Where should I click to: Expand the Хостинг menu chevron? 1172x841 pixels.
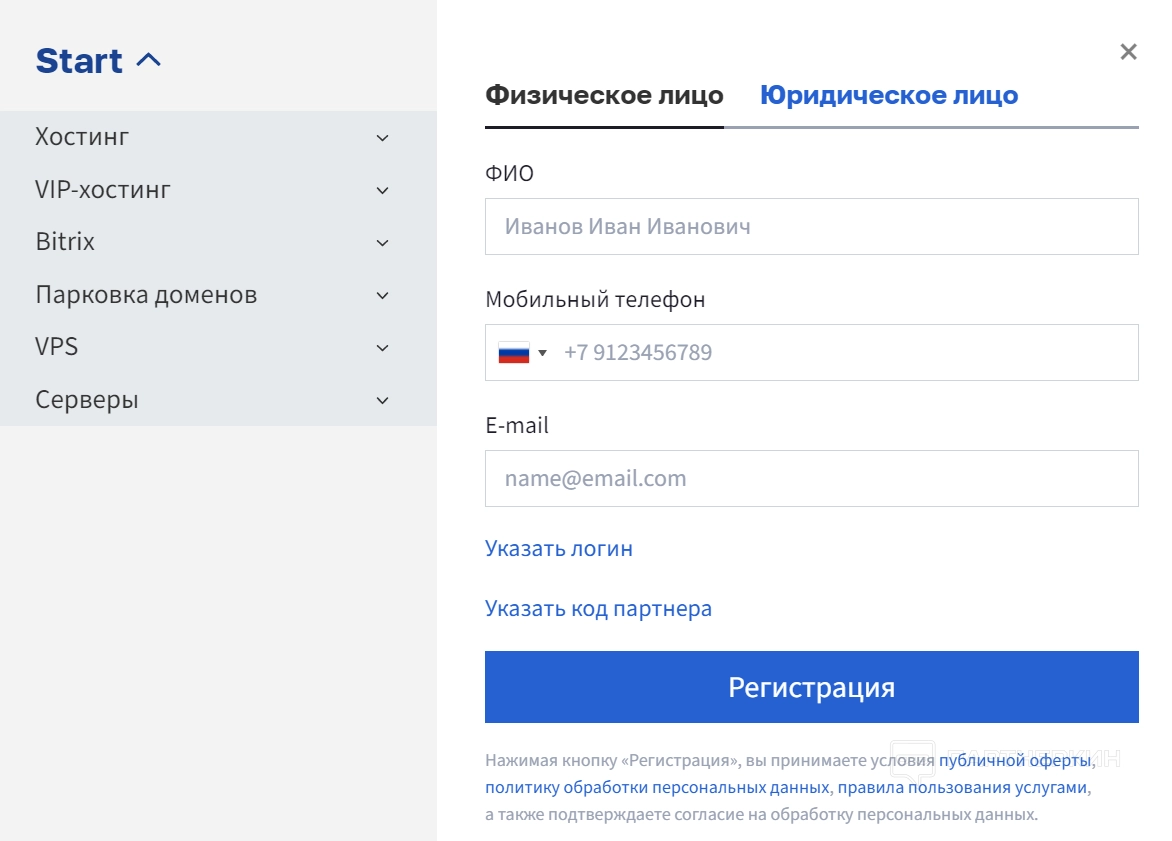coord(382,138)
